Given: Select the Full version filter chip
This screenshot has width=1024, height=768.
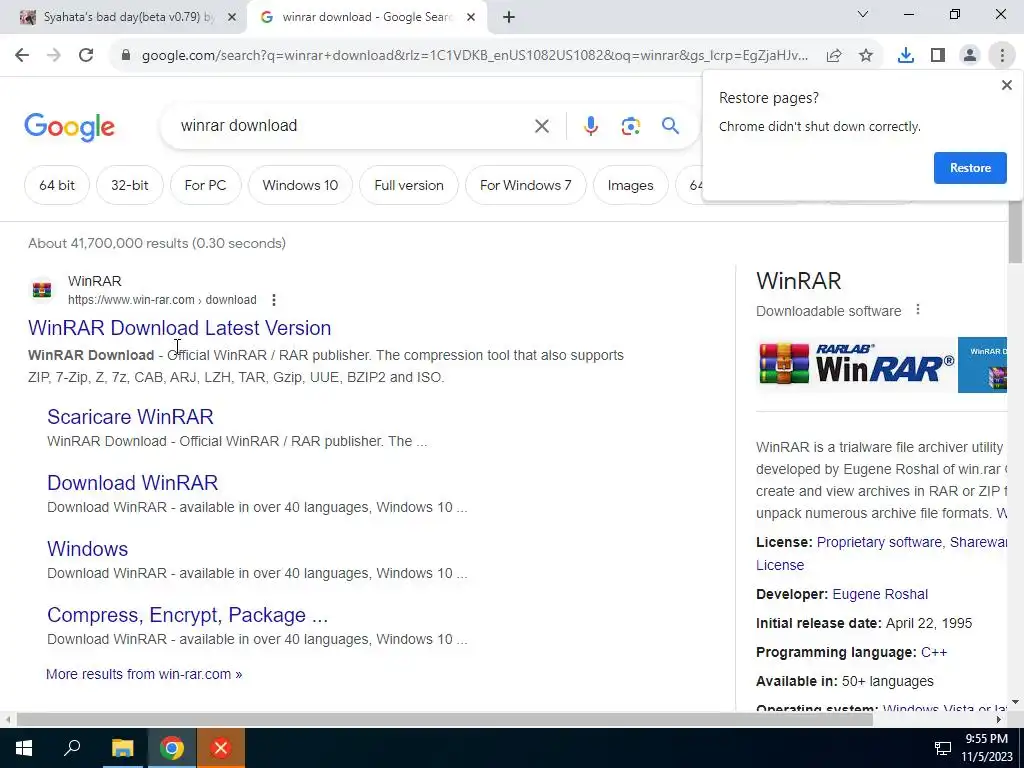Looking at the screenshot, I should [x=409, y=185].
